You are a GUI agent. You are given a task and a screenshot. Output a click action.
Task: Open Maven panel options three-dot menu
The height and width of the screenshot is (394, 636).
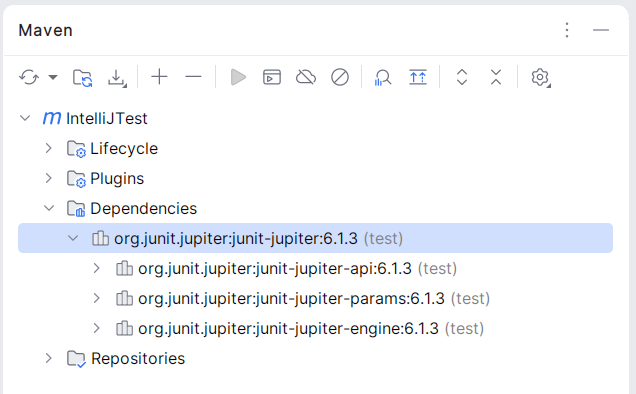tap(567, 30)
